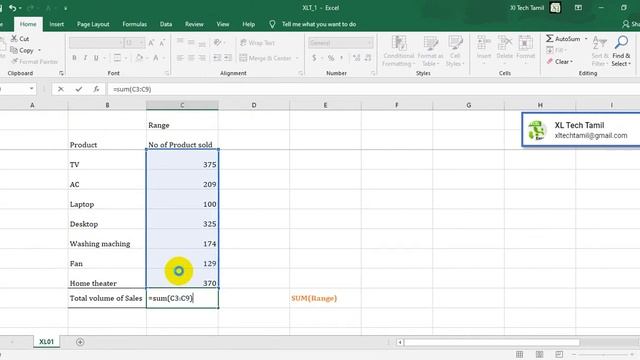Click Merge & Center button
640x360 pixels.
pyautogui.click(x=265, y=58)
